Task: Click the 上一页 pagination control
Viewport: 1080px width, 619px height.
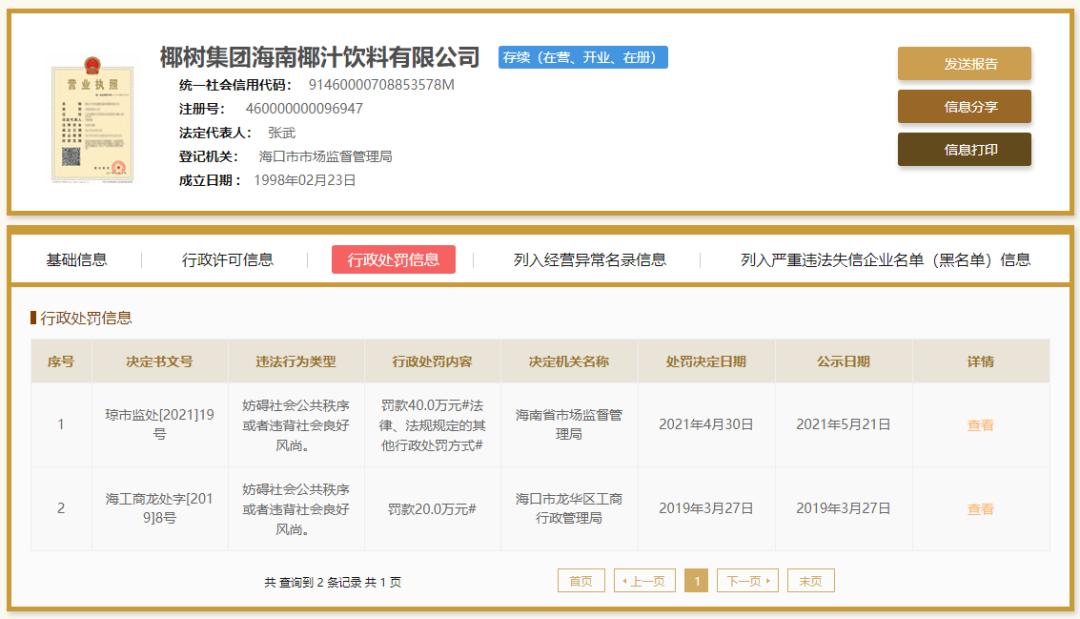Action: tap(645, 578)
